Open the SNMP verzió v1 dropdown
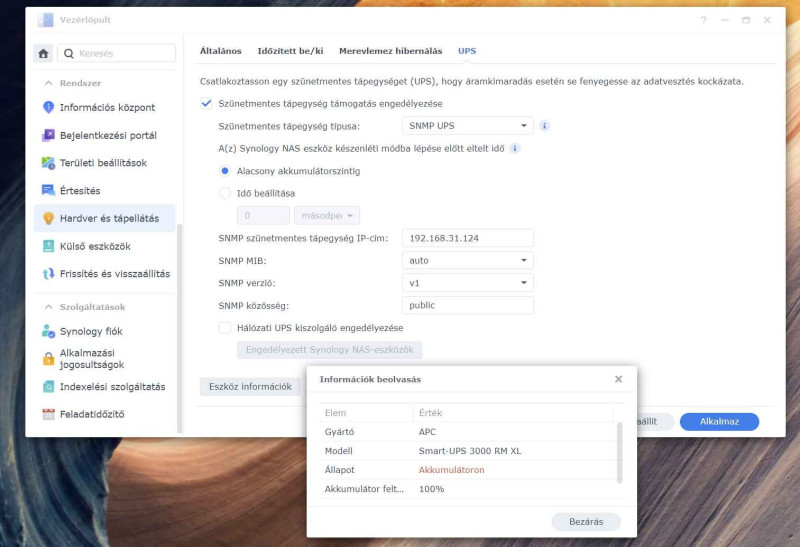 pyautogui.click(x=467, y=283)
